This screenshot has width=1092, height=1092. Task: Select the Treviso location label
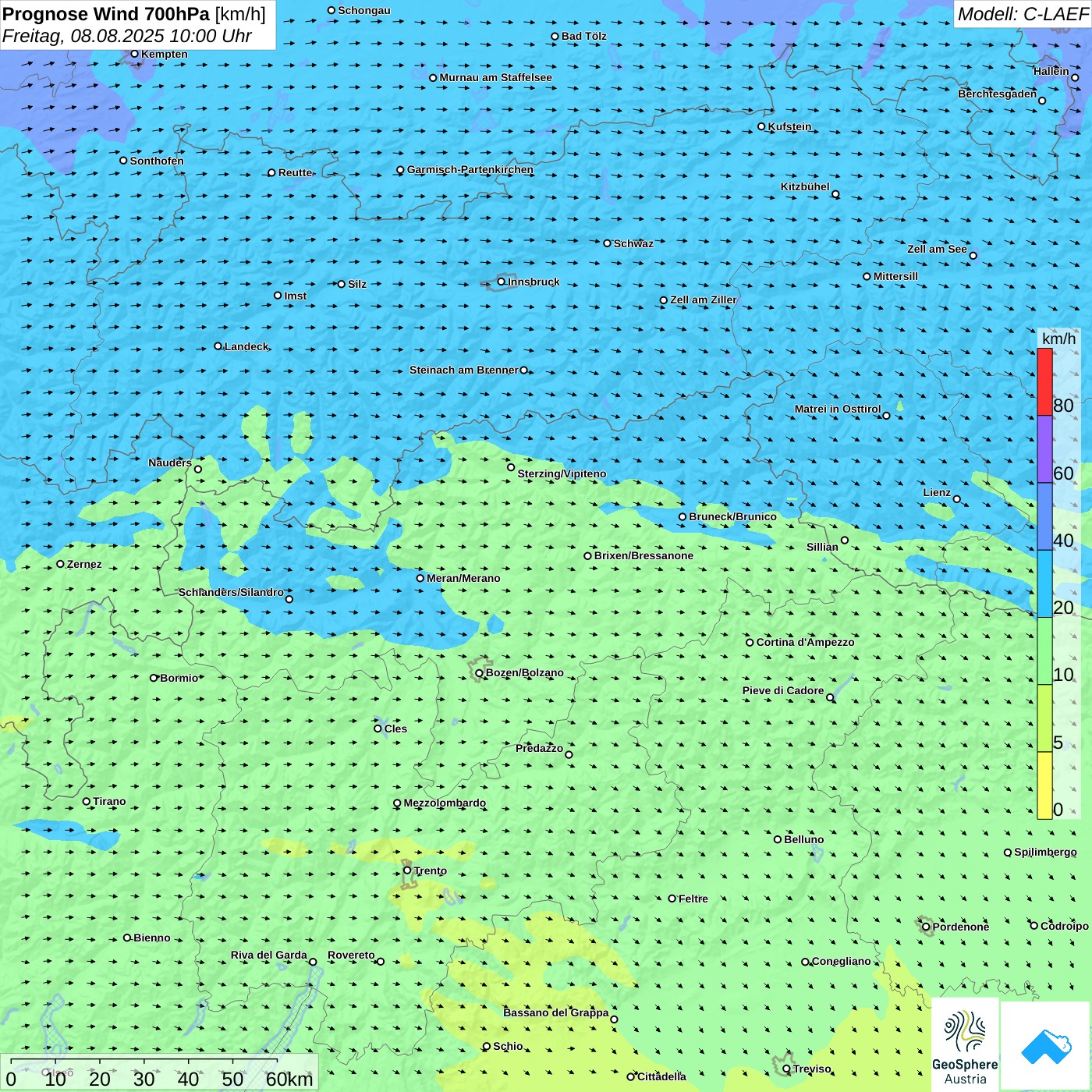click(812, 1069)
